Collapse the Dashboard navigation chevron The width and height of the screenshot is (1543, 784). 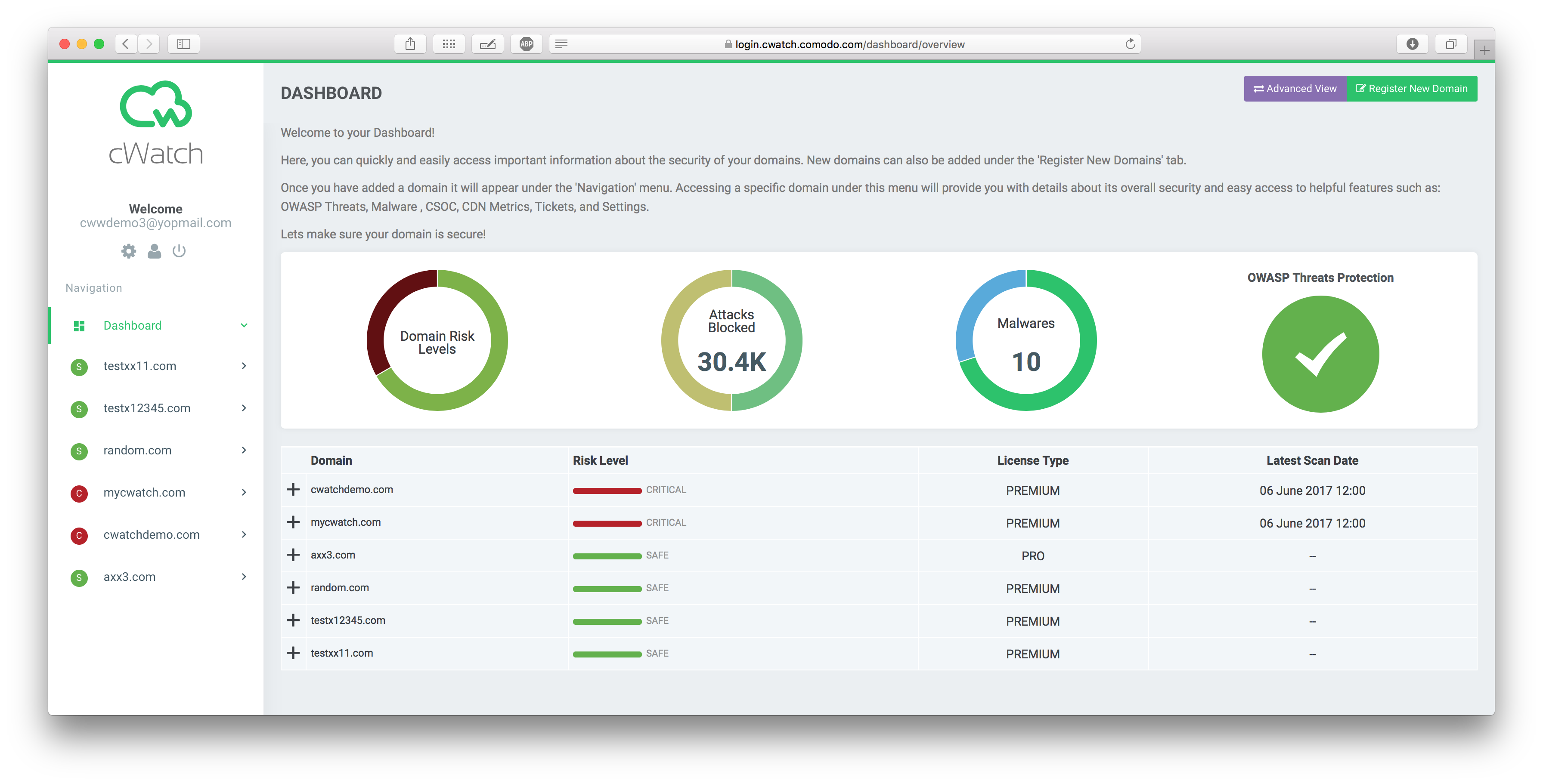coord(244,326)
